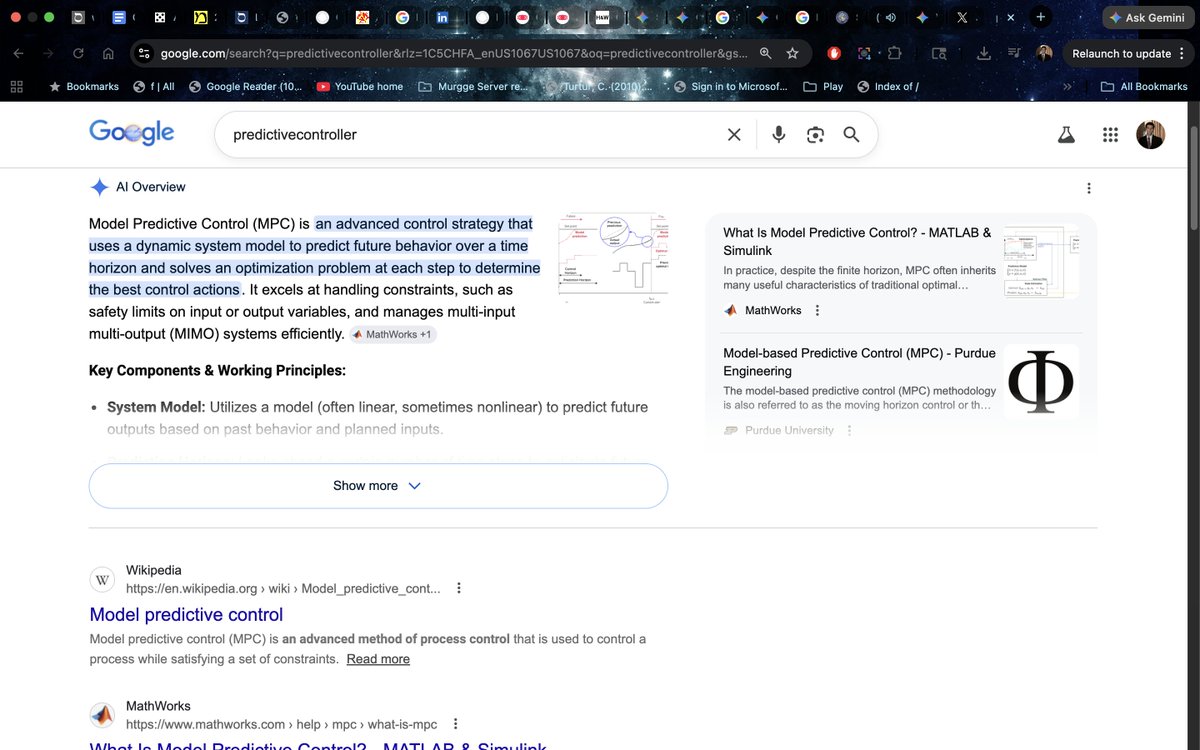Open the tab search icon in the toolbar
Screen dimensions: 1200x750
click(x=939, y=53)
